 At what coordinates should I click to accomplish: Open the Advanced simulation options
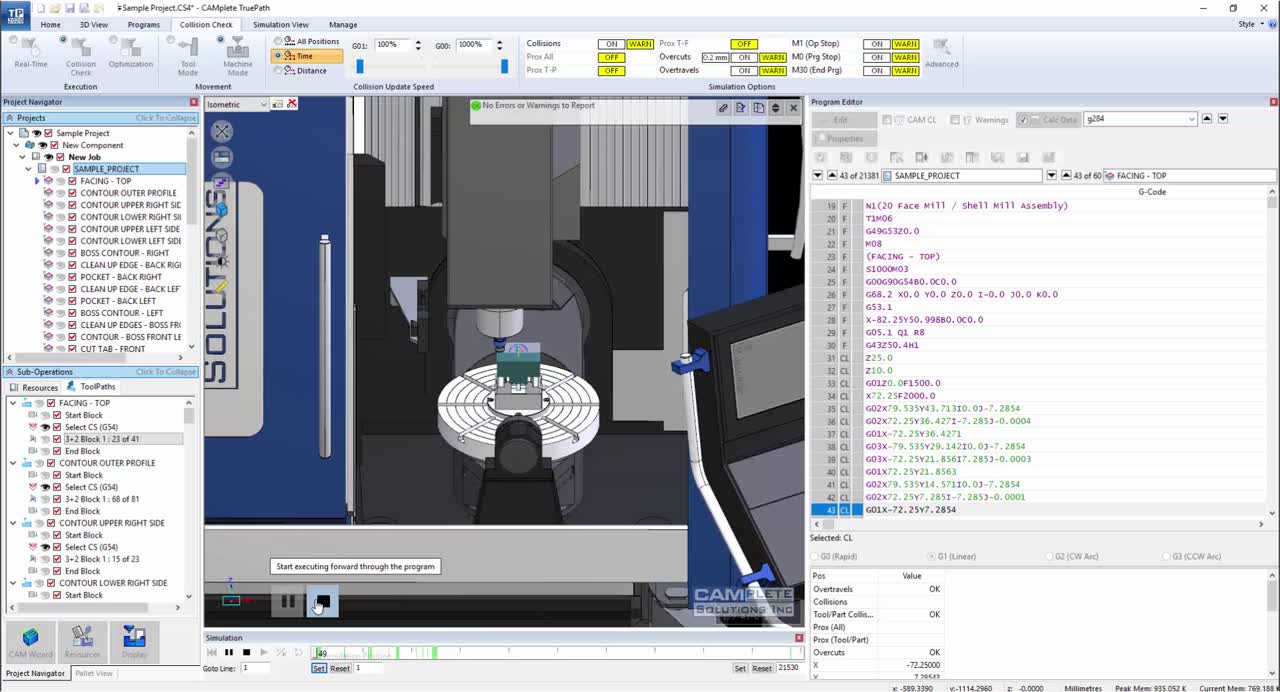click(x=941, y=54)
